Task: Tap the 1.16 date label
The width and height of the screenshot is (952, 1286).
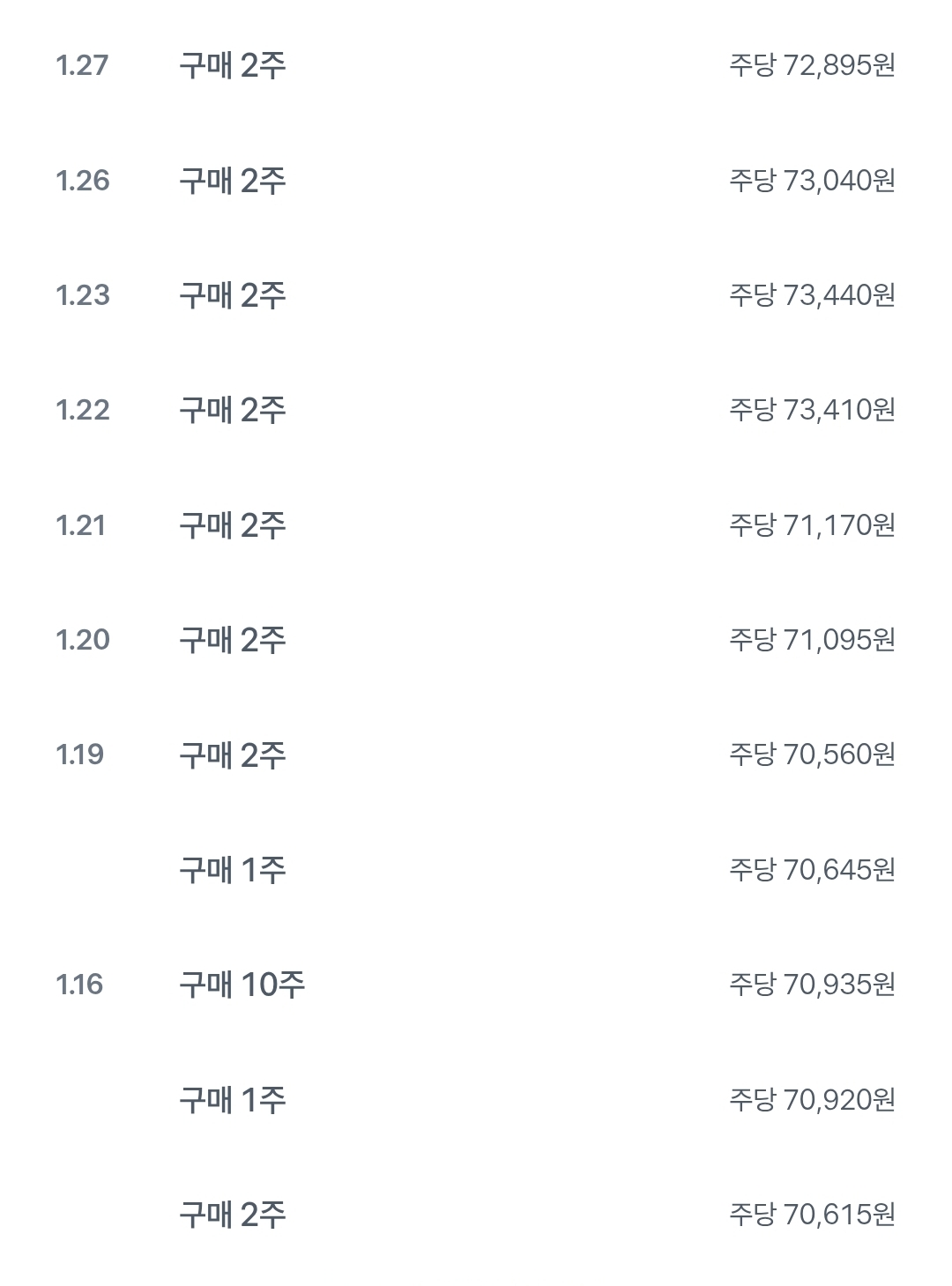Action: point(79,985)
